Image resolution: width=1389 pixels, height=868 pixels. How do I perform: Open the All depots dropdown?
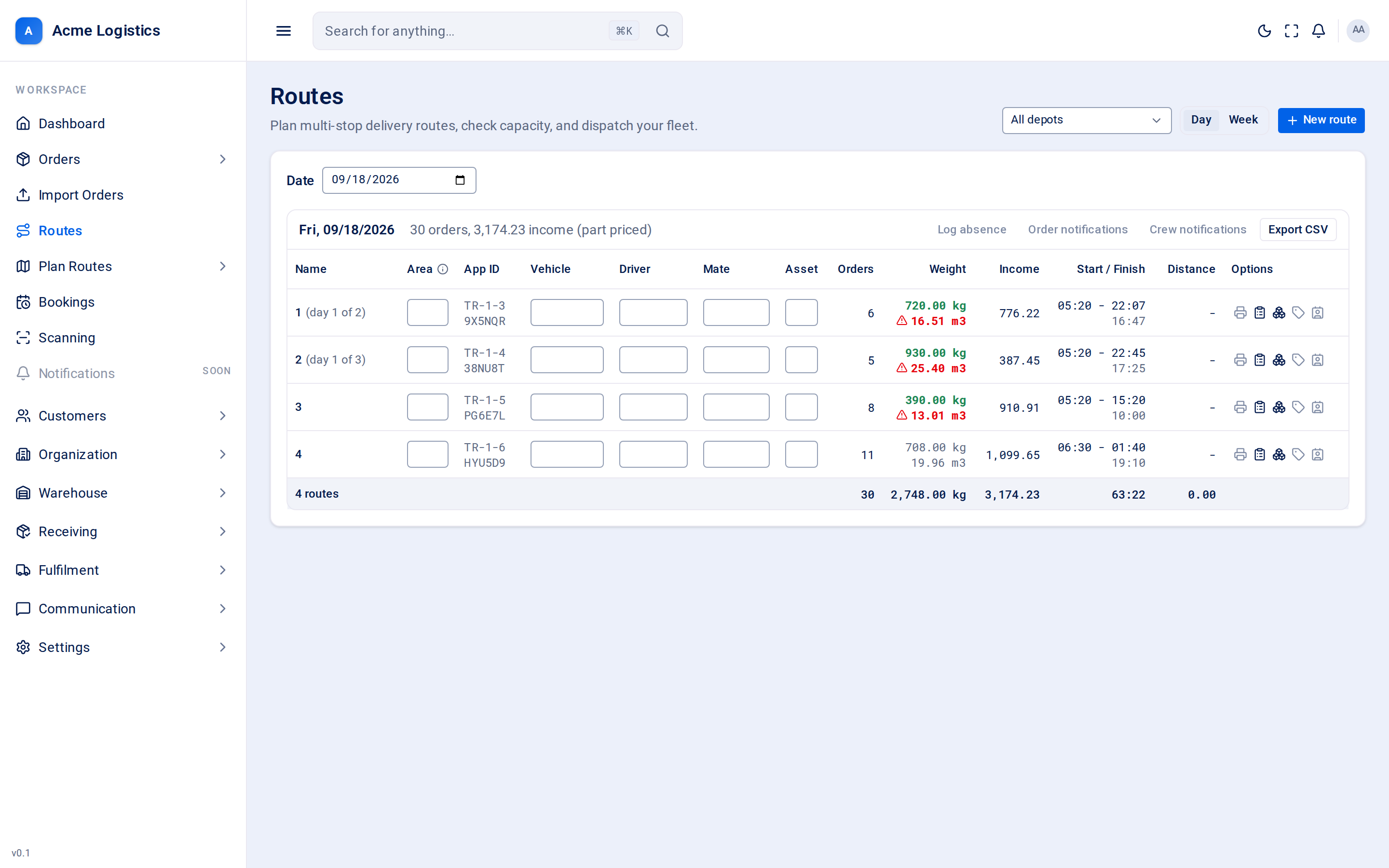coord(1087,121)
